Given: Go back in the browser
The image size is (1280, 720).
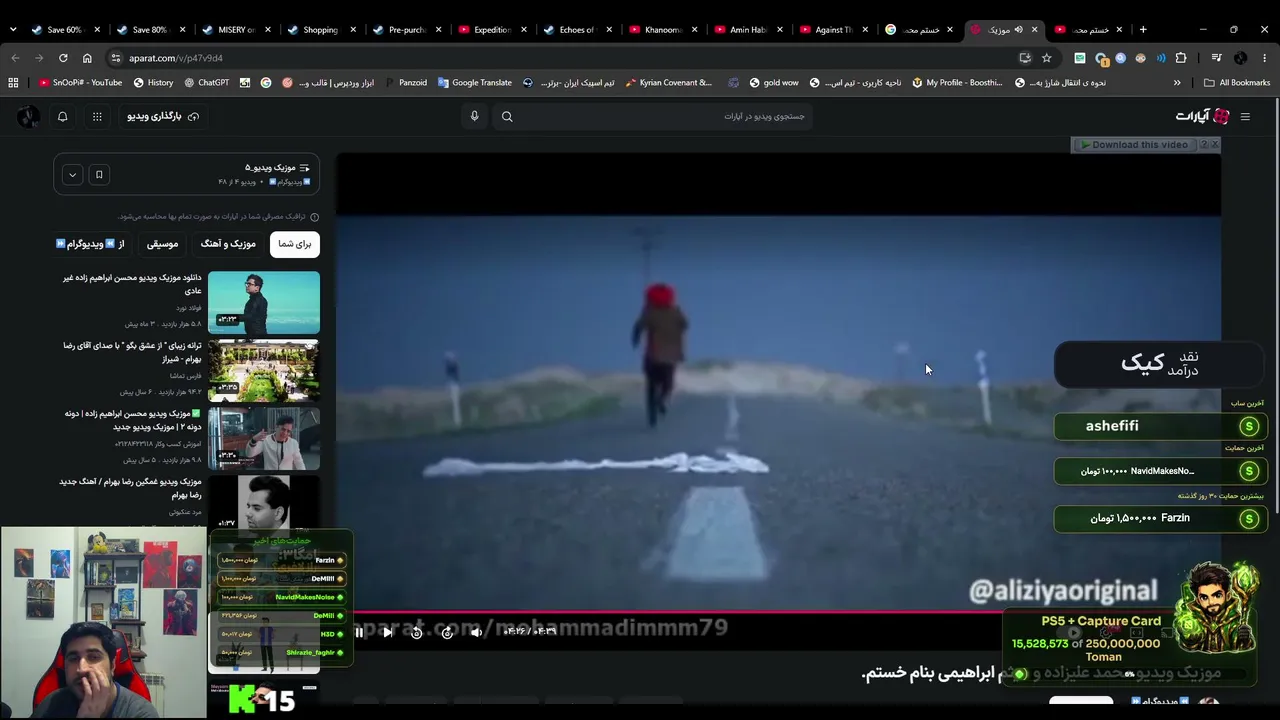Looking at the screenshot, I should click(15, 58).
